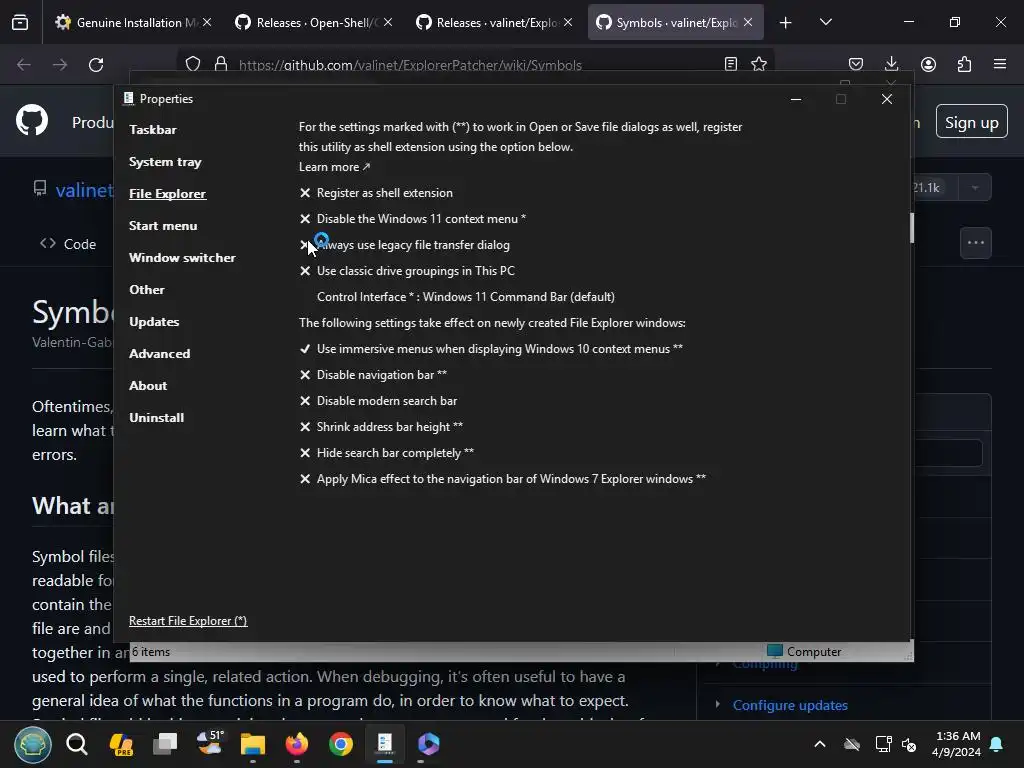Open Firefox from the taskbar
The image size is (1024, 768).
(297, 744)
